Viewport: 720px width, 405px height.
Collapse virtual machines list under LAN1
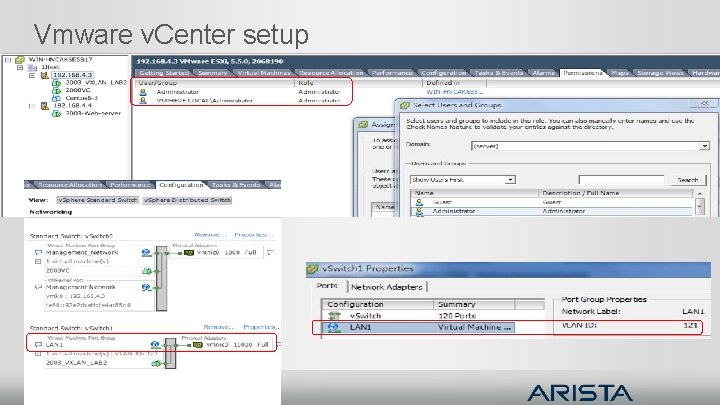(38, 354)
